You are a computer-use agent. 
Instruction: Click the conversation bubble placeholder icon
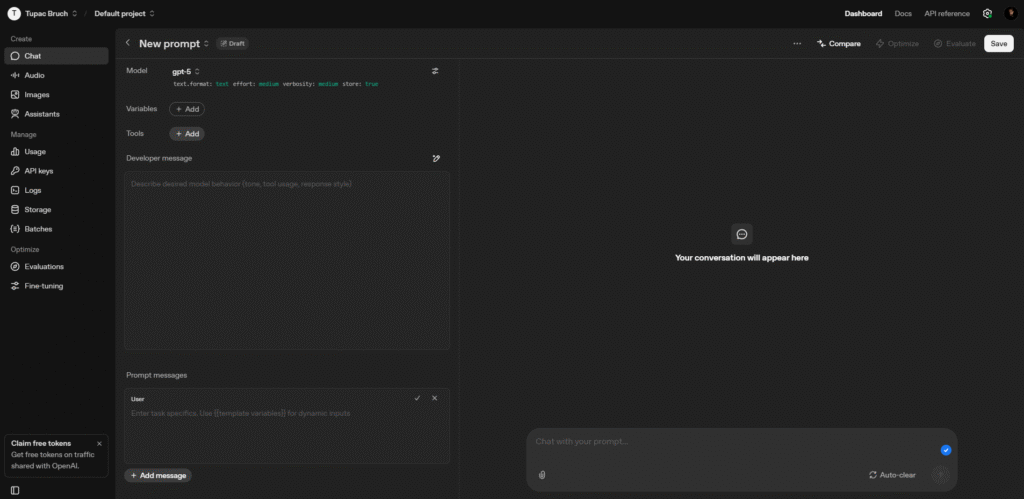[742, 234]
